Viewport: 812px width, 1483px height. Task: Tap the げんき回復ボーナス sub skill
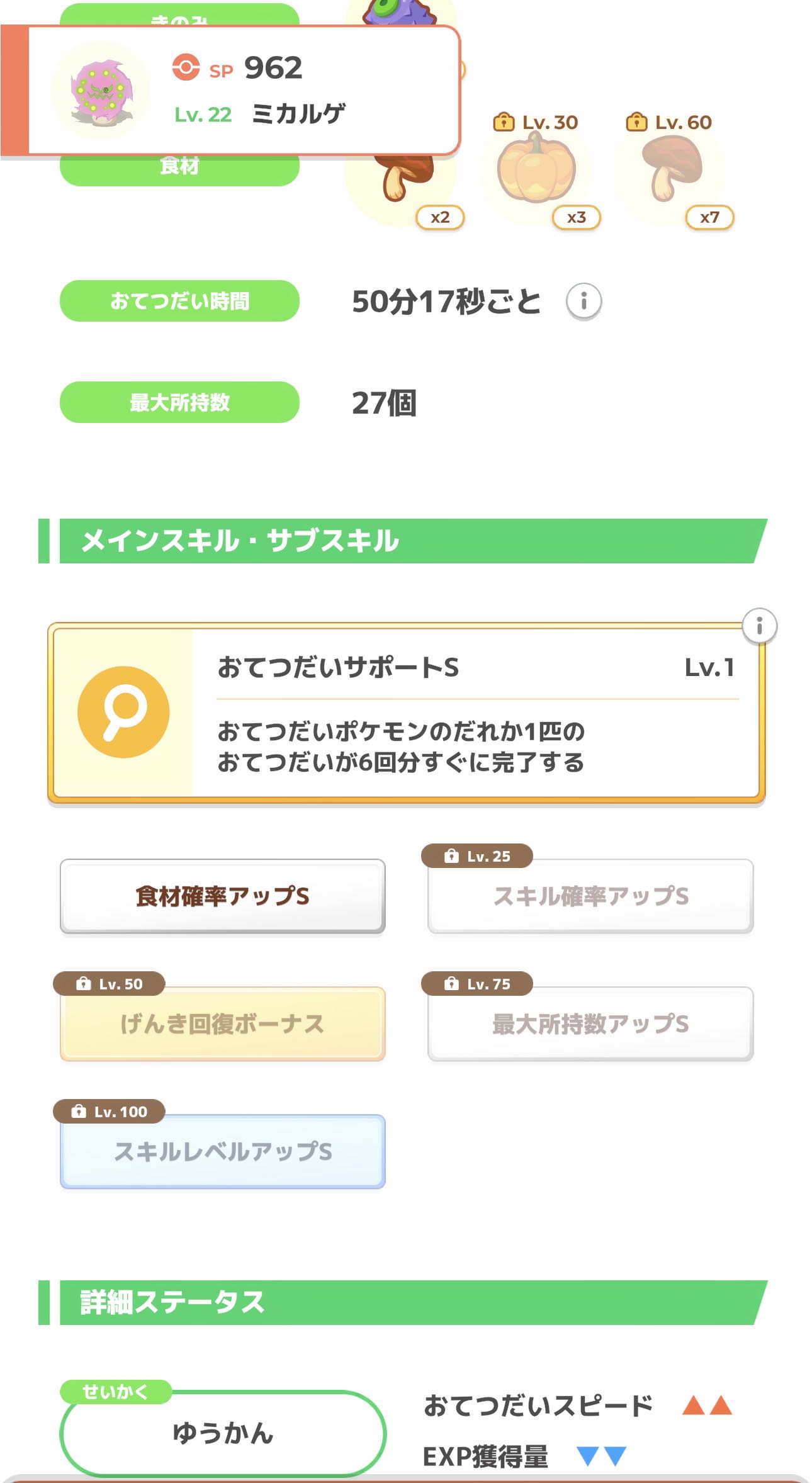[x=222, y=1023]
